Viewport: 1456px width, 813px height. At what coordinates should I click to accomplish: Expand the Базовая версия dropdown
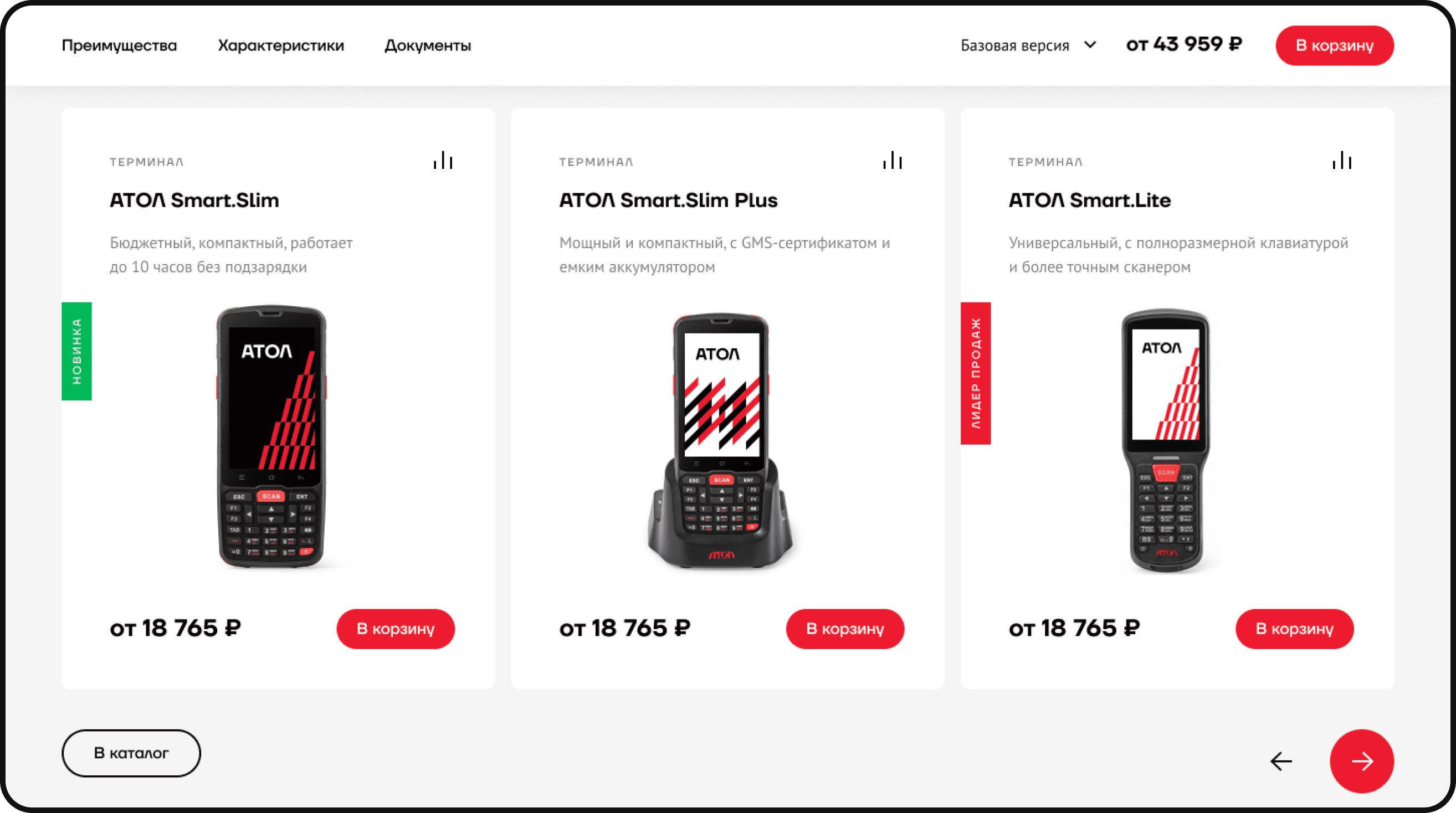pyautogui.click(x=1028, y=45)
